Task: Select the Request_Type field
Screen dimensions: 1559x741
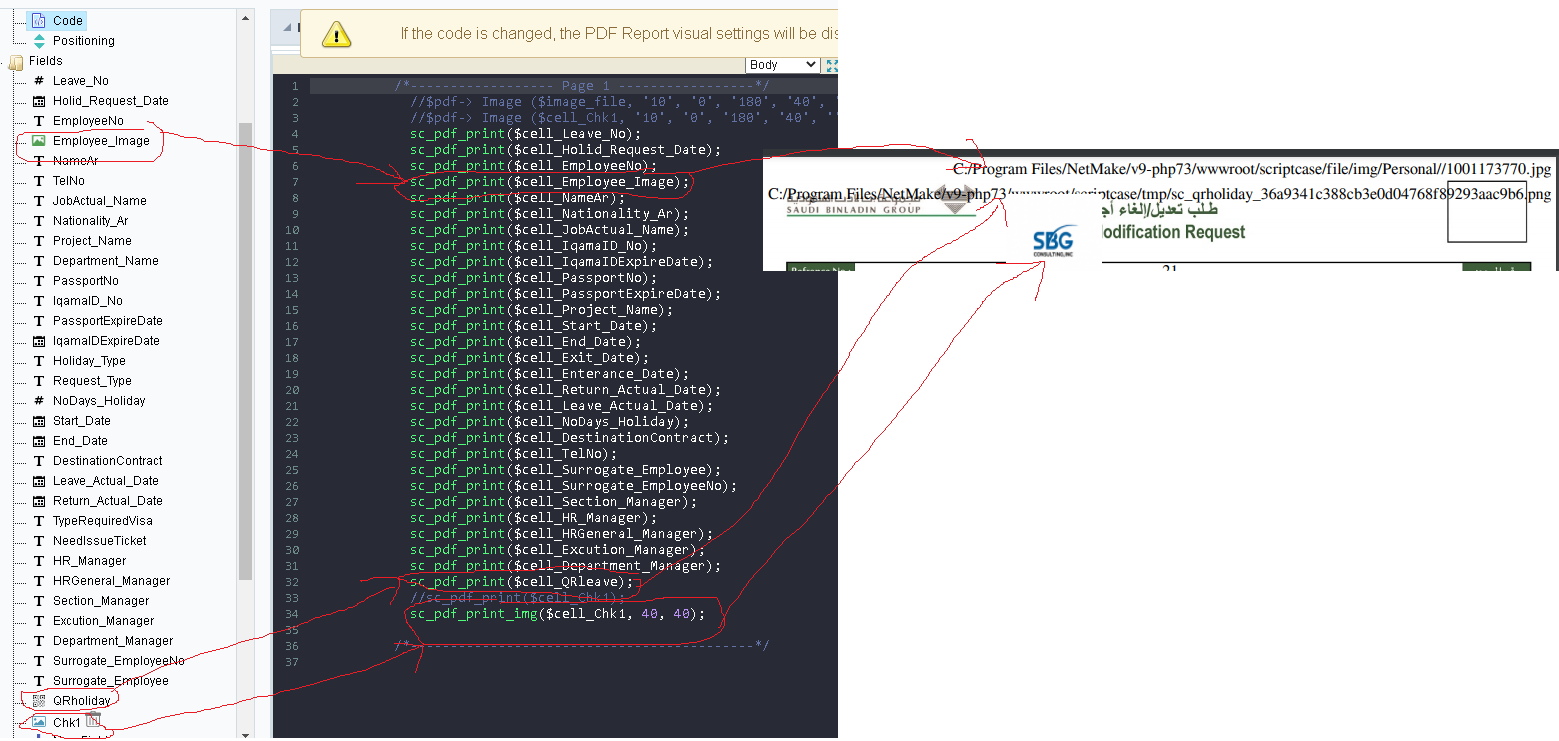Action: (x=92, y=381)
